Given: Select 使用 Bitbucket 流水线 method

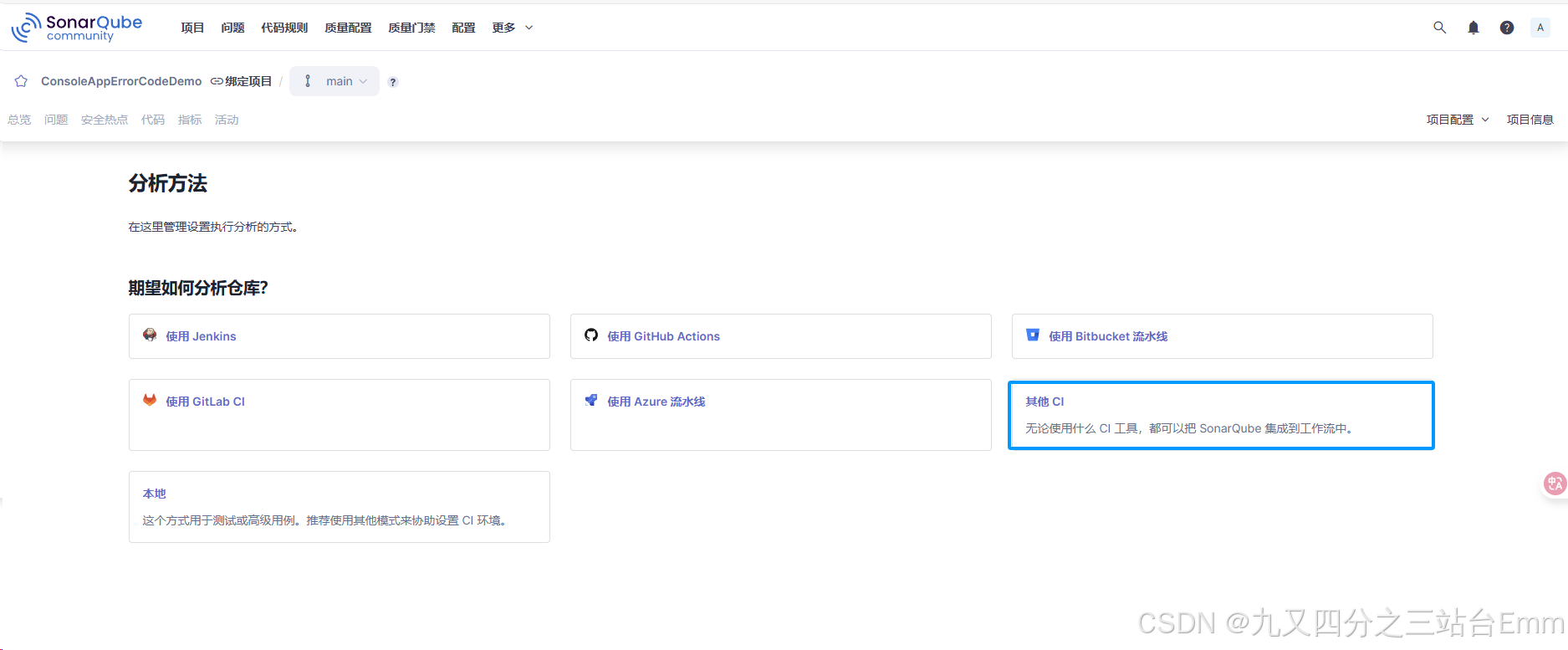Looking at the screenshot, I should (x=1223, y=336).
